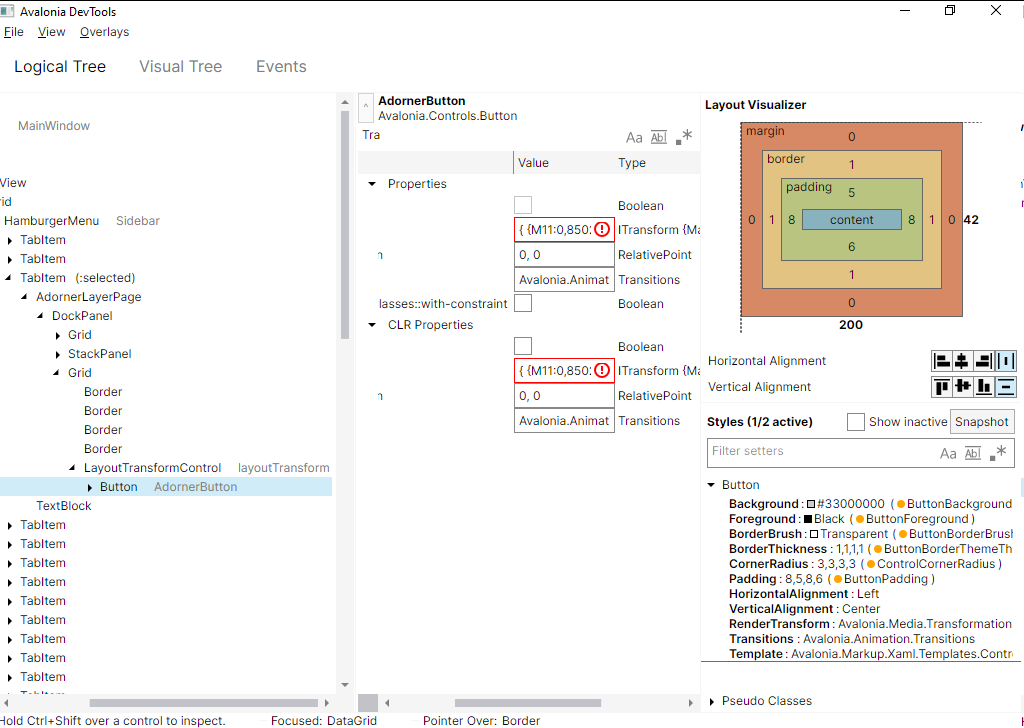This screenshot has height=728, width=1024.
Task: Expand the StackPanel tree node
Action: coord(58,353)
